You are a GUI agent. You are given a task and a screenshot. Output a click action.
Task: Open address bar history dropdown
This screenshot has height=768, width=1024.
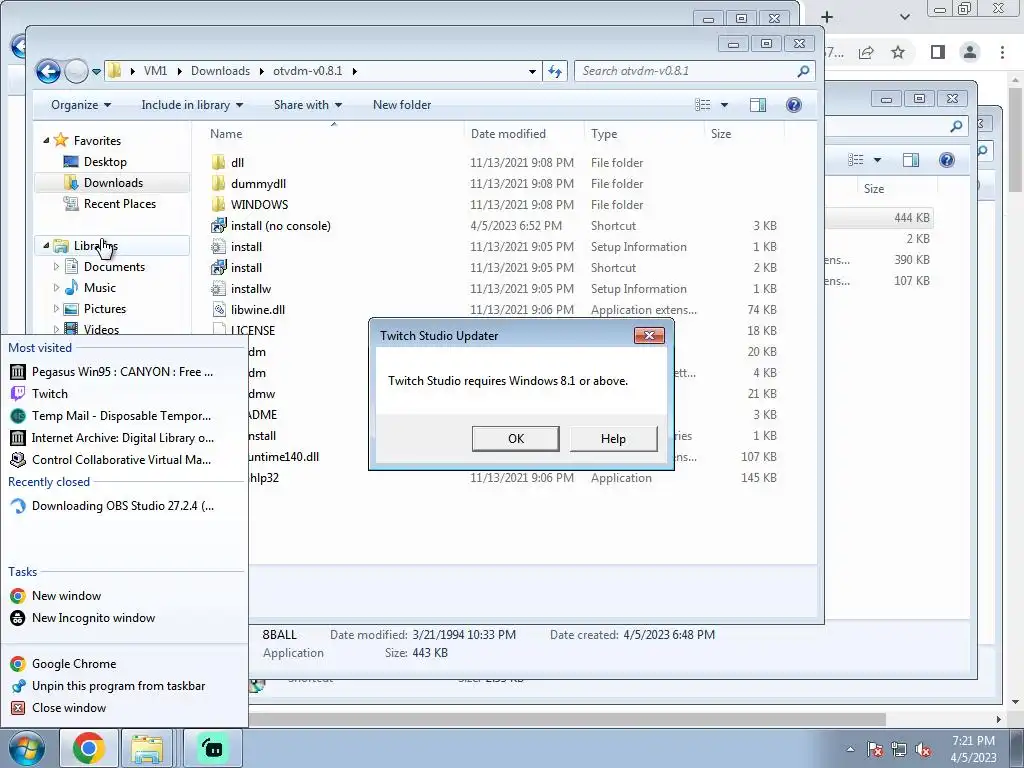pyautogui.click(x=532, y=71)
